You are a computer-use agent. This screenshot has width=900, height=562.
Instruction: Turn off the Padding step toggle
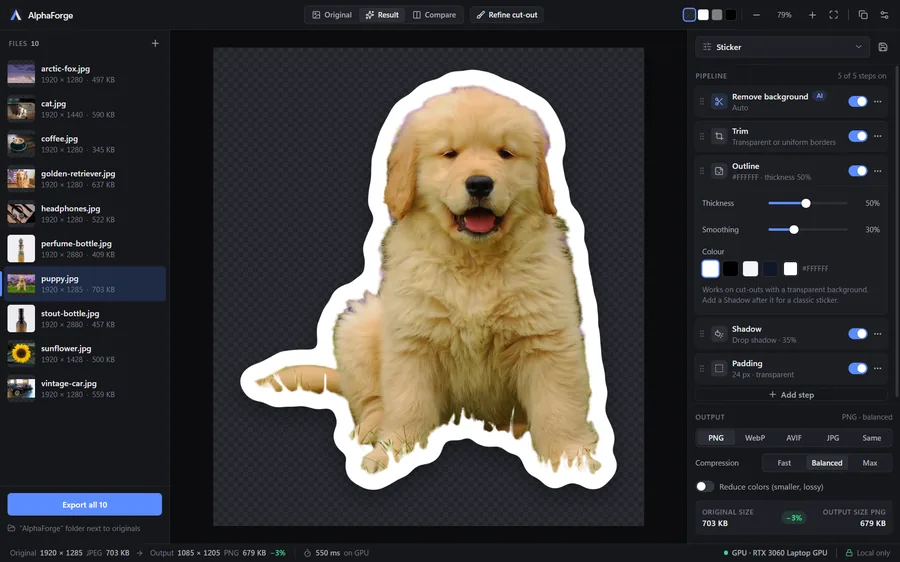(858, 369)
